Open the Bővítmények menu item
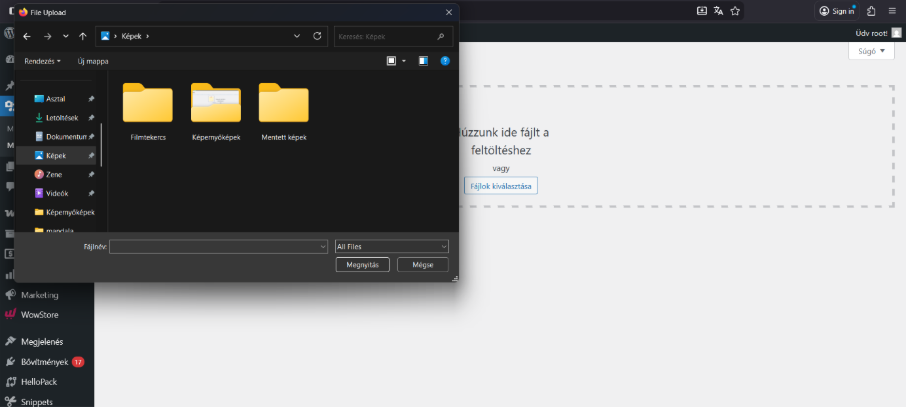906x408 pixels. click(x=44, y=361)
